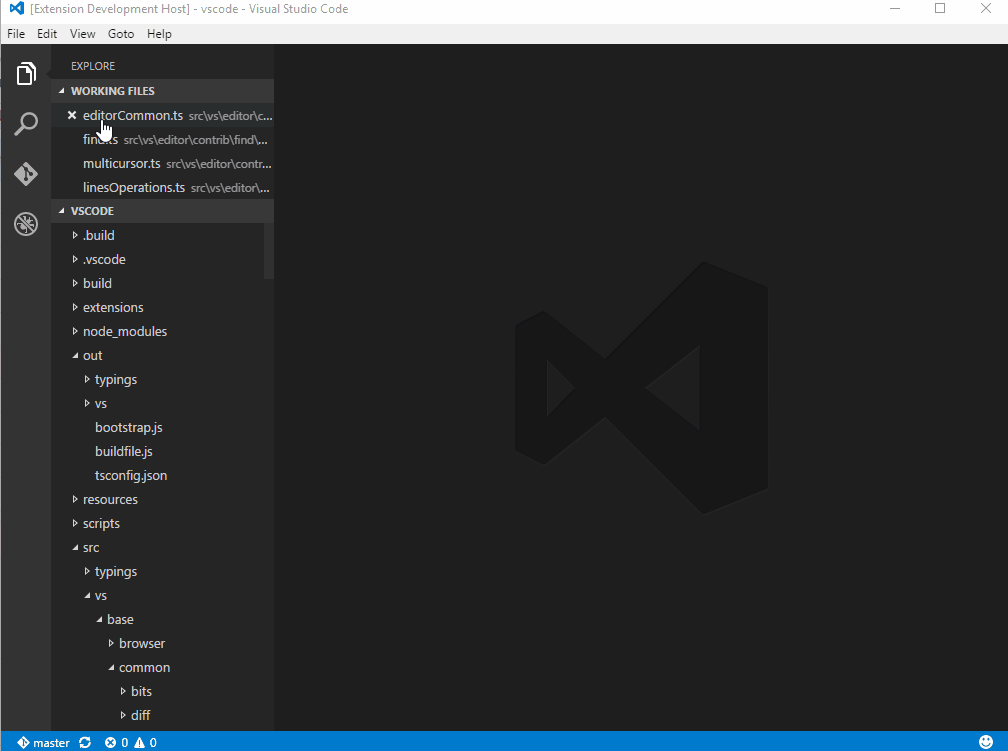Collapse the base folder
Viewport: 1008px width, 751px height.
(99, 619)
